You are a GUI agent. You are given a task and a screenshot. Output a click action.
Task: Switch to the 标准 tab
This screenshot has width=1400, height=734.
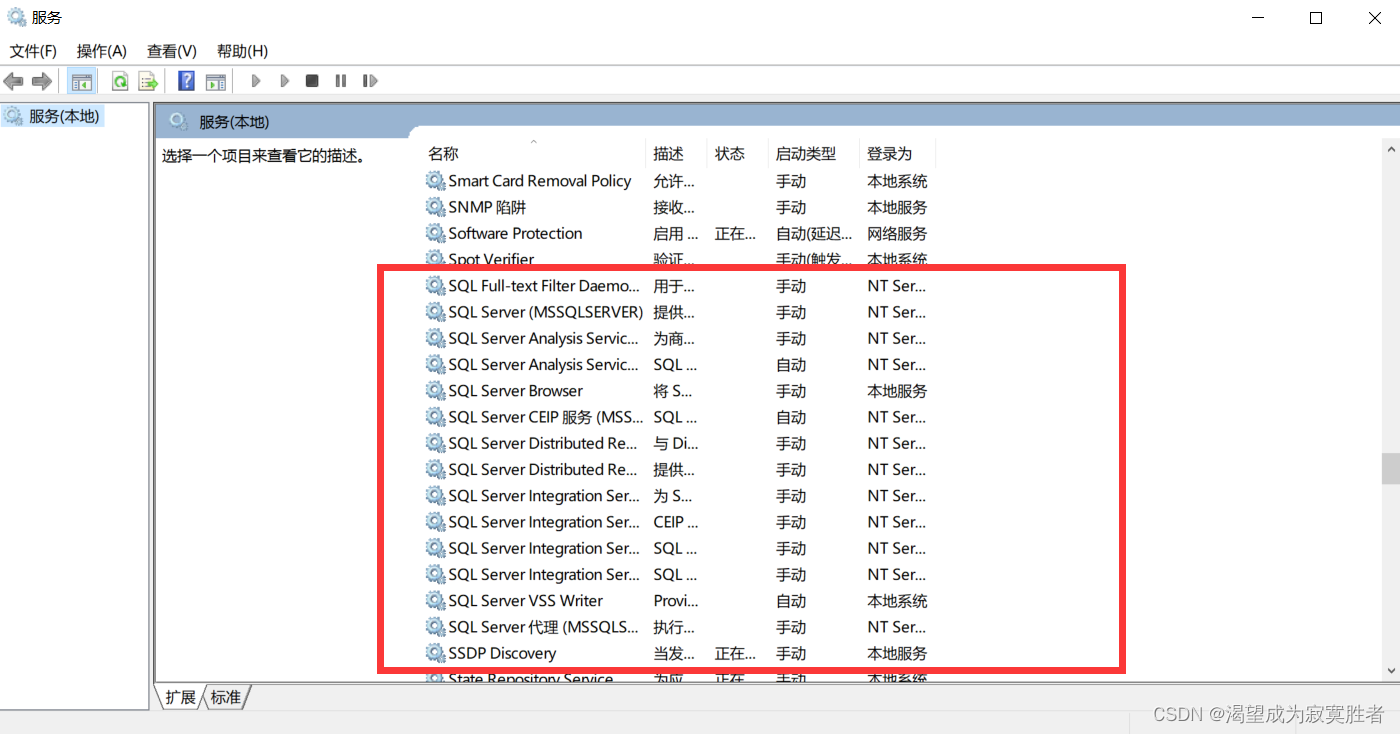(x=226, y=697)
